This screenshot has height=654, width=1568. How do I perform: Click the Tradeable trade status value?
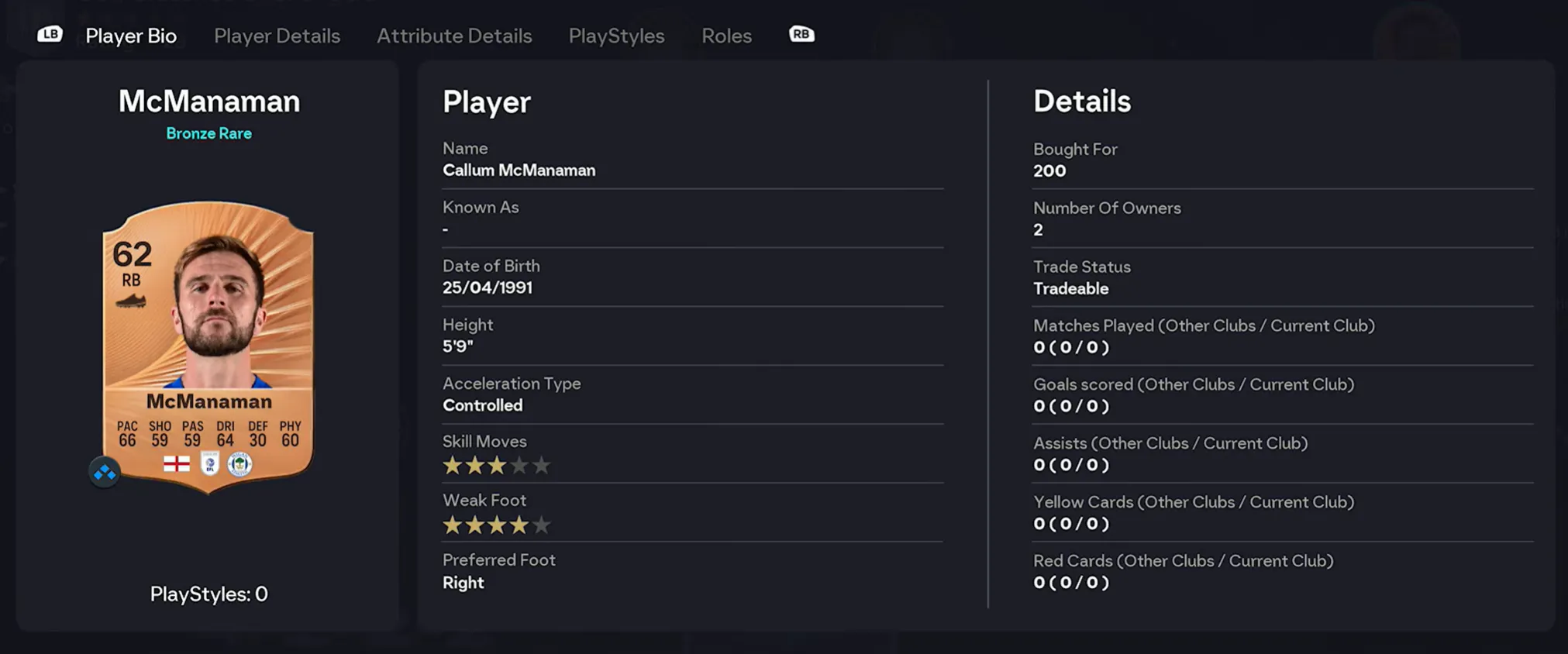tap(1070, 289)
